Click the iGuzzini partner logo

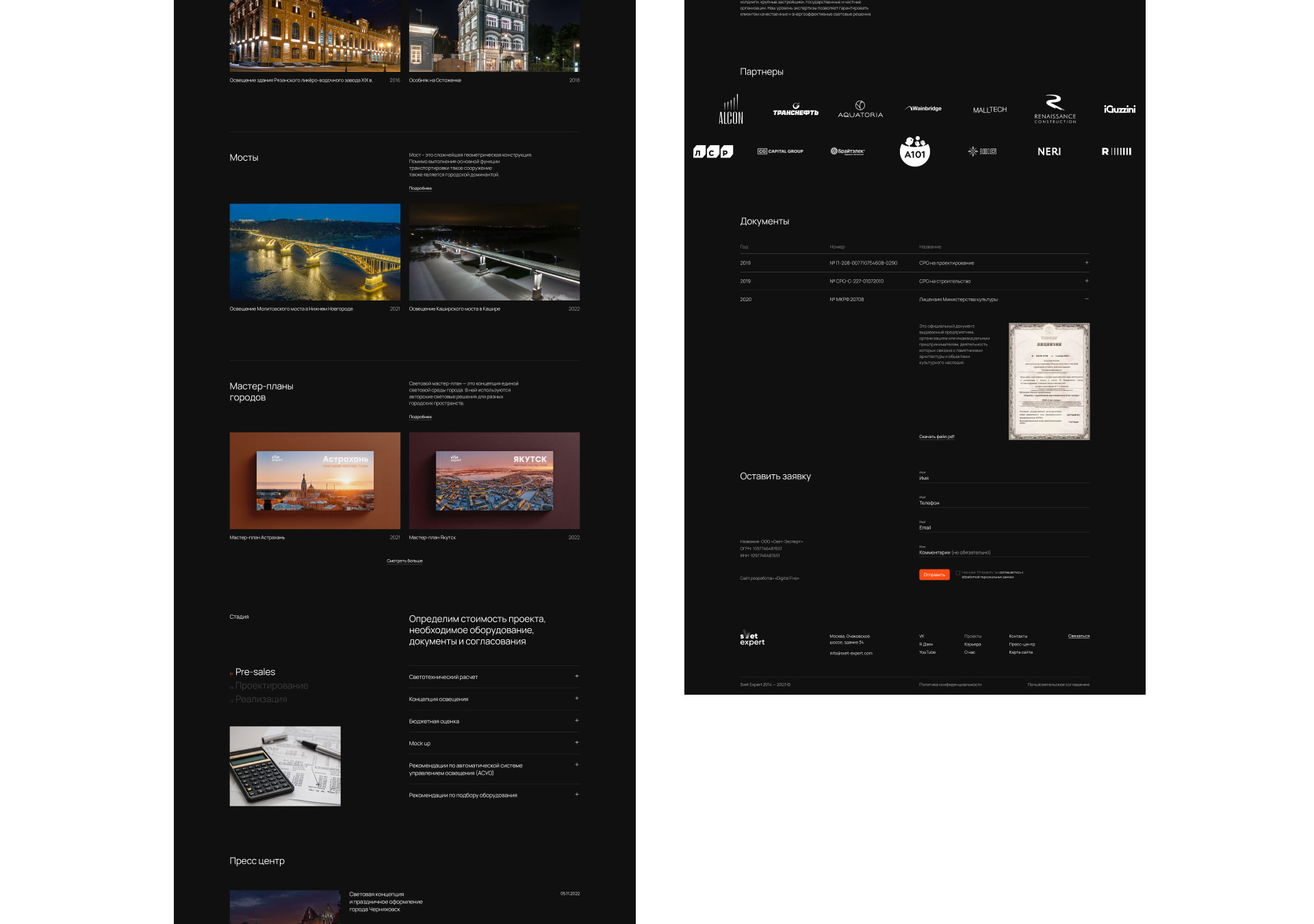tap(1119, 110)
